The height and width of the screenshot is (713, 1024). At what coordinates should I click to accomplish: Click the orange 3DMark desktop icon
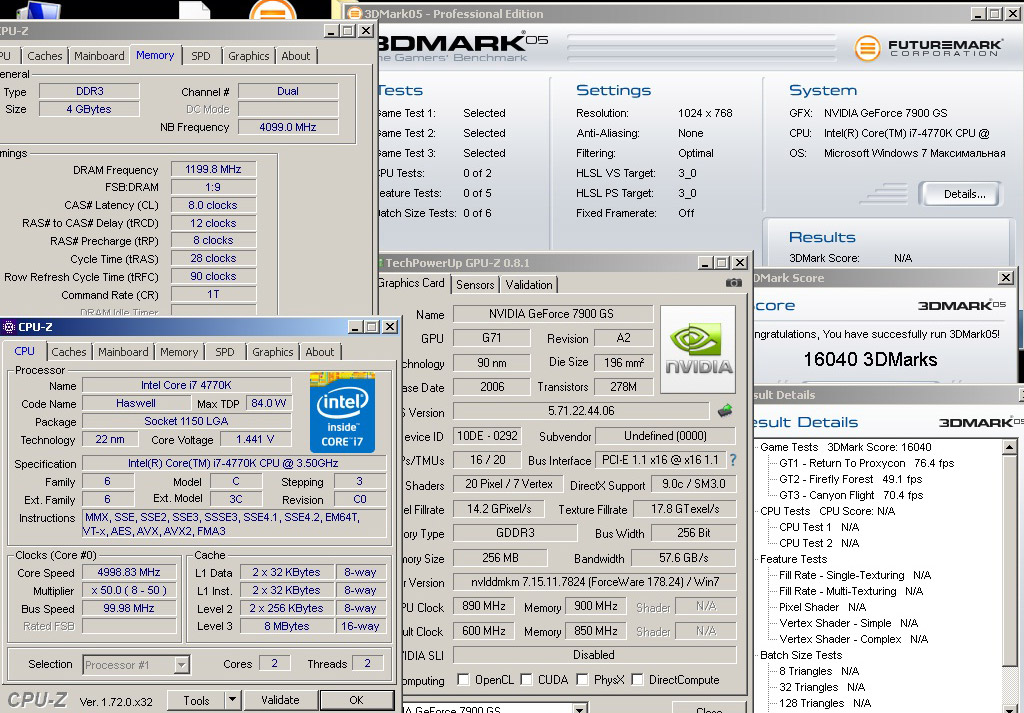(271, 11)
